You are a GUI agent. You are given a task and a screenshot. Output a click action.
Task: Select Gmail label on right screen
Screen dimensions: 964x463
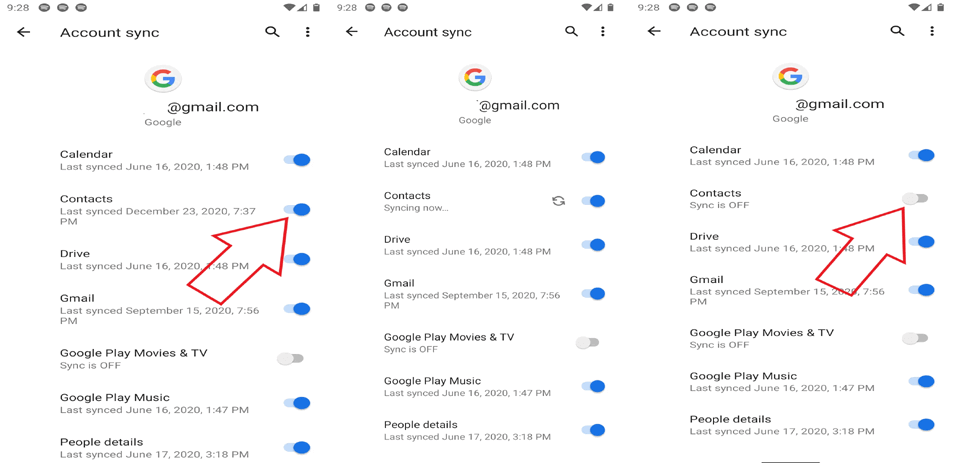click(706, 279)
